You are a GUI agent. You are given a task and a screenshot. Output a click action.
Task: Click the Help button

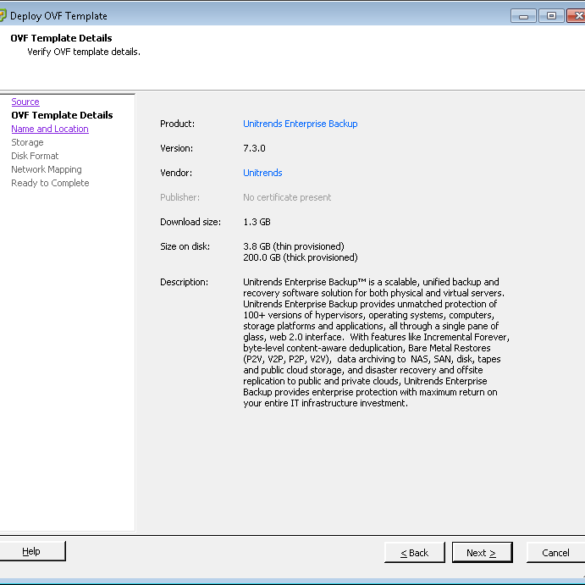pyautogui.click(x=31, y=551)
